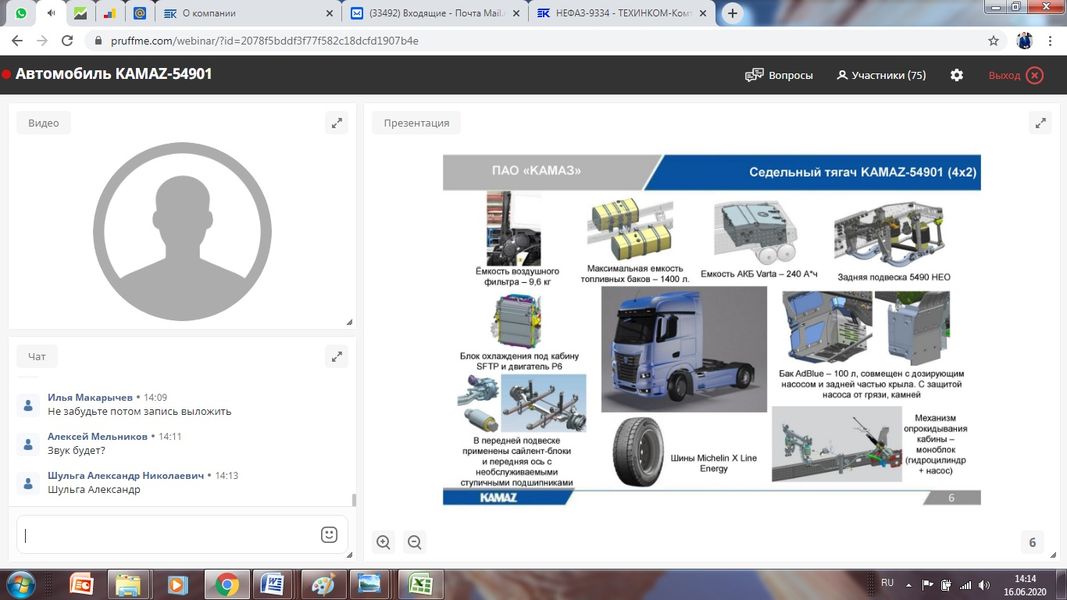Image resolution: width=1067 pixels, height=600 pixels.
Task: Open the 'Вопросы' questions panel
Action: [x=779, y=75]
